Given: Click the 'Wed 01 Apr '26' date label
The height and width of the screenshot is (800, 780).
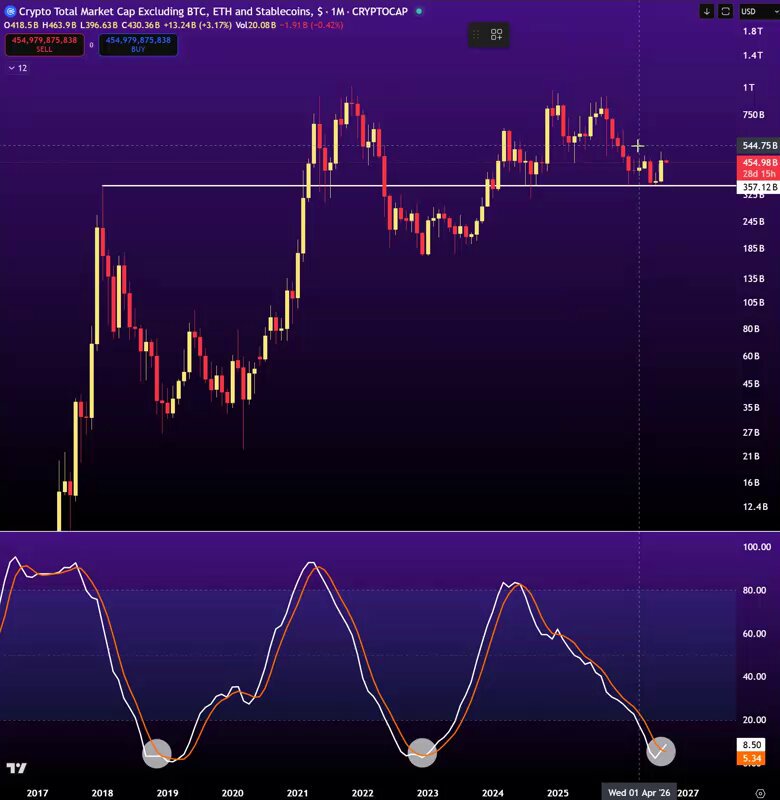Looking at the screenshot, I should [639, 792].
